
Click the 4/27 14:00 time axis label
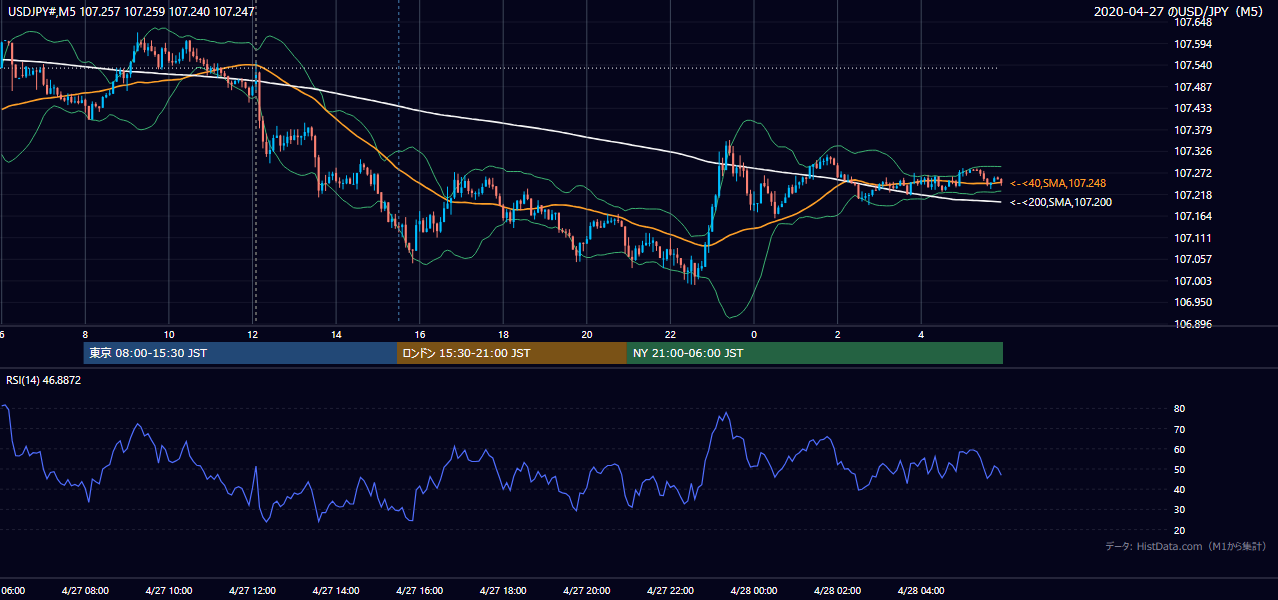pos(336,591)
